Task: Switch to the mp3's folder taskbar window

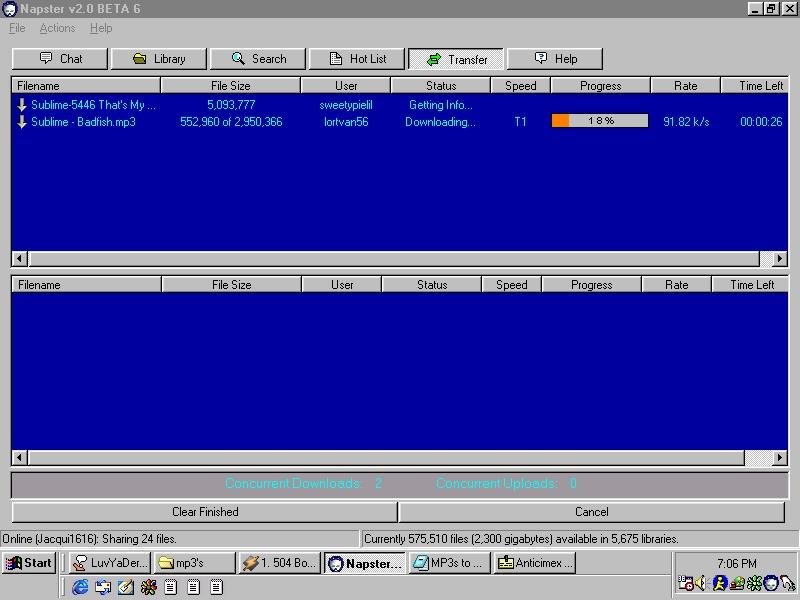Action: [x=195, y=563]
